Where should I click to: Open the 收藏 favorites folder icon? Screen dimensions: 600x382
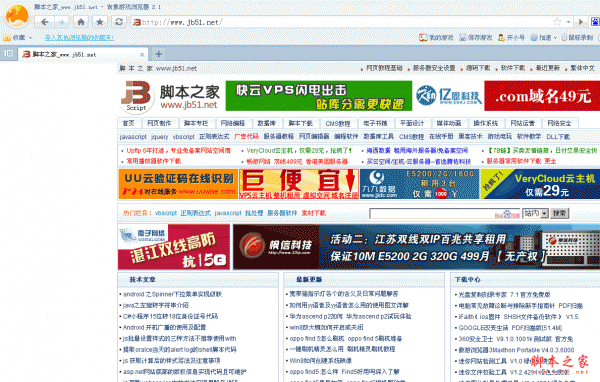point(7,38)
